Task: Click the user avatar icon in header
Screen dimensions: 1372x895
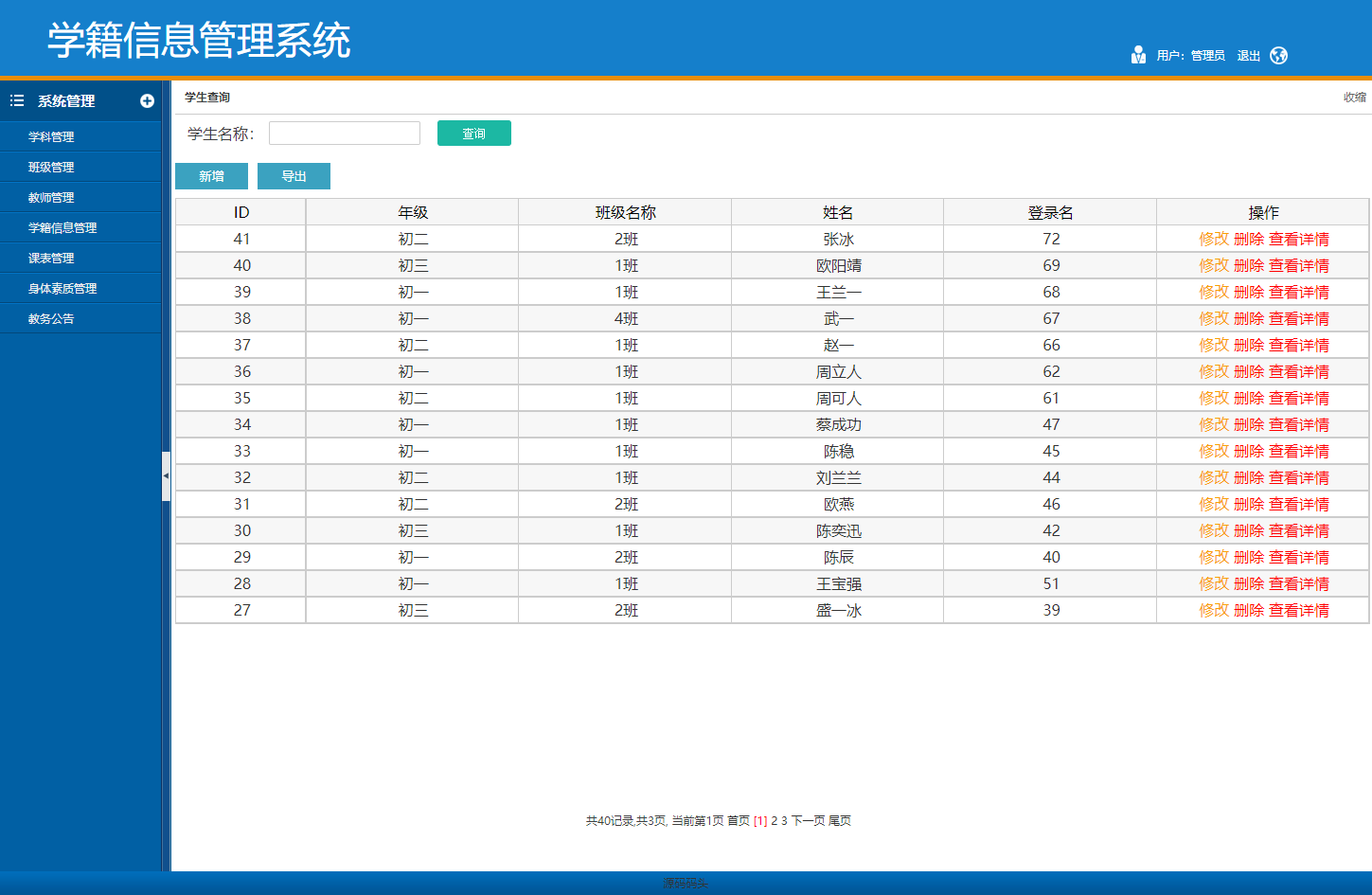Action: point(1138,54)
